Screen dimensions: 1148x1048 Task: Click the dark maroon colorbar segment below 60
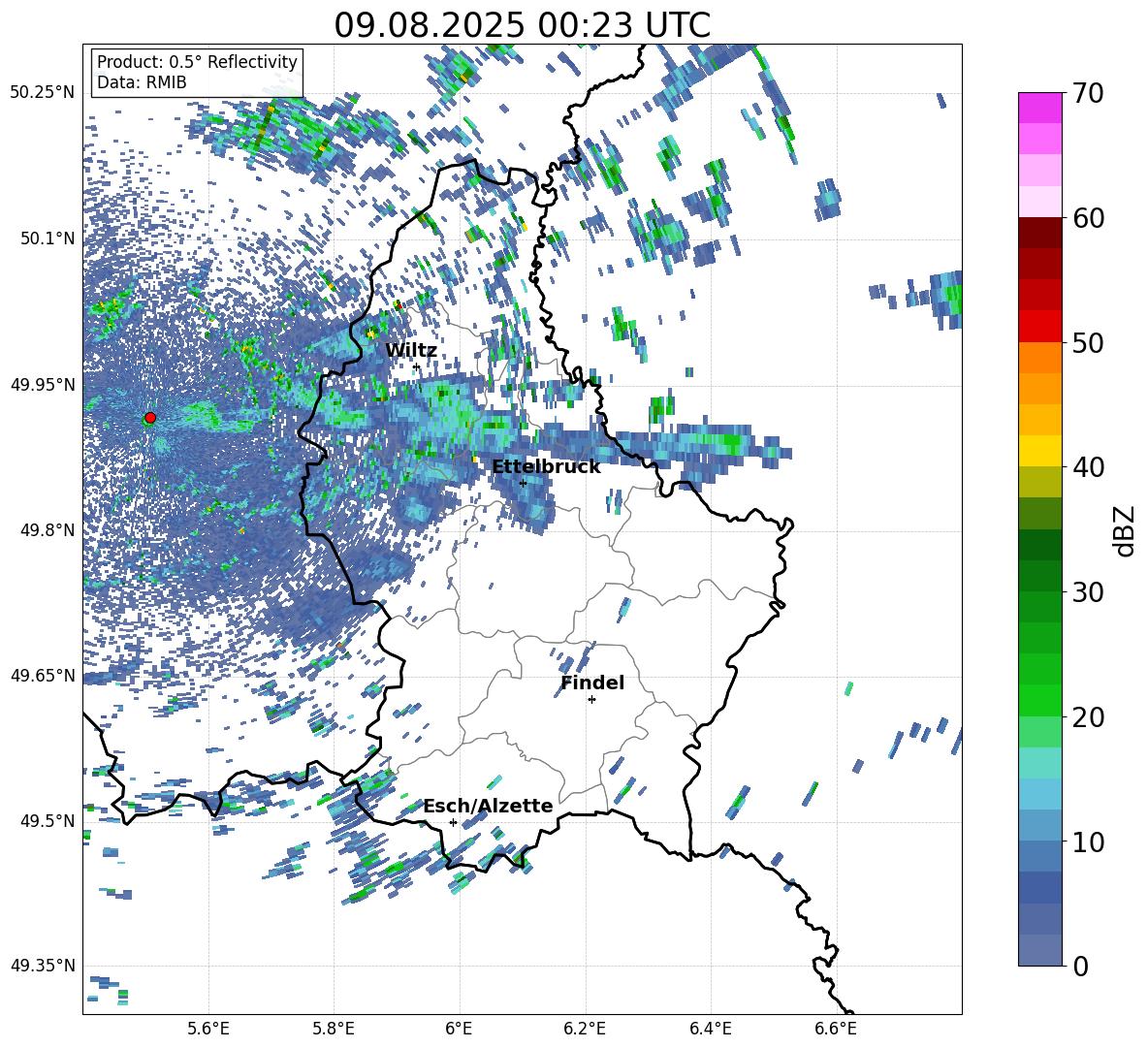[x=1039, y=233]
